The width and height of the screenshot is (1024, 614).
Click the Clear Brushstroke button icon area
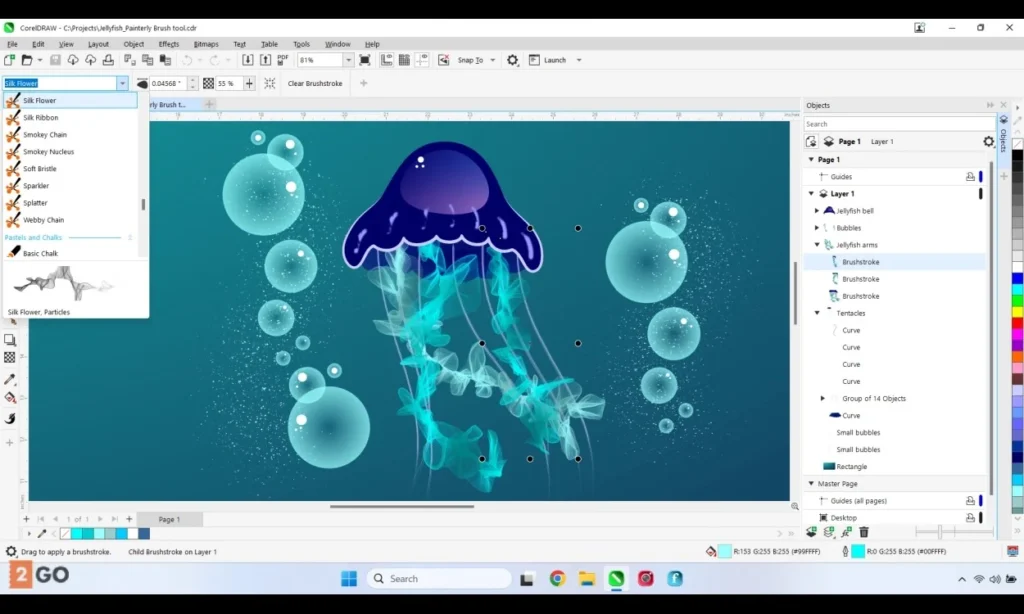pos(268,83)
